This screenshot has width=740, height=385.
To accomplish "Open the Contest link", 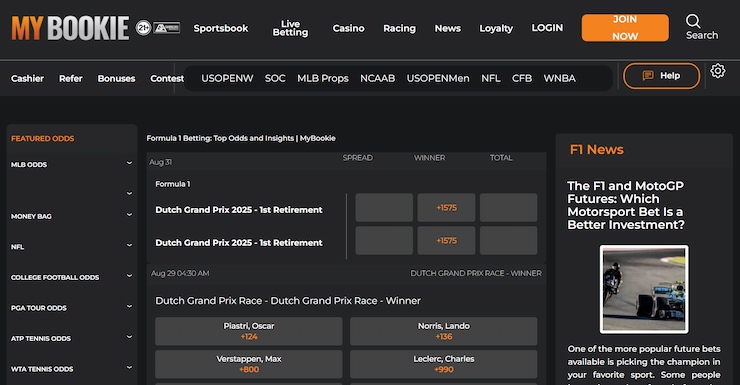I will pos(167,78).
